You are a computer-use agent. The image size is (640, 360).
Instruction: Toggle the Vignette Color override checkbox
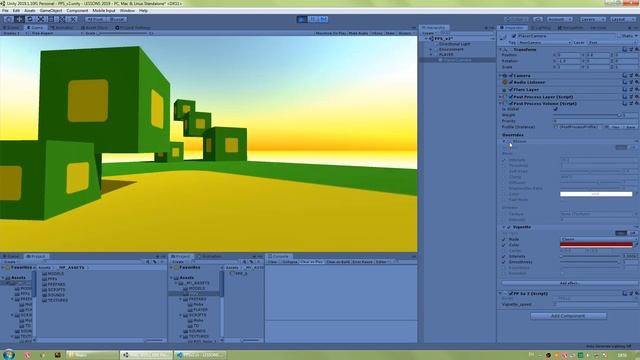pyautogui.click(x=504, y=245)
